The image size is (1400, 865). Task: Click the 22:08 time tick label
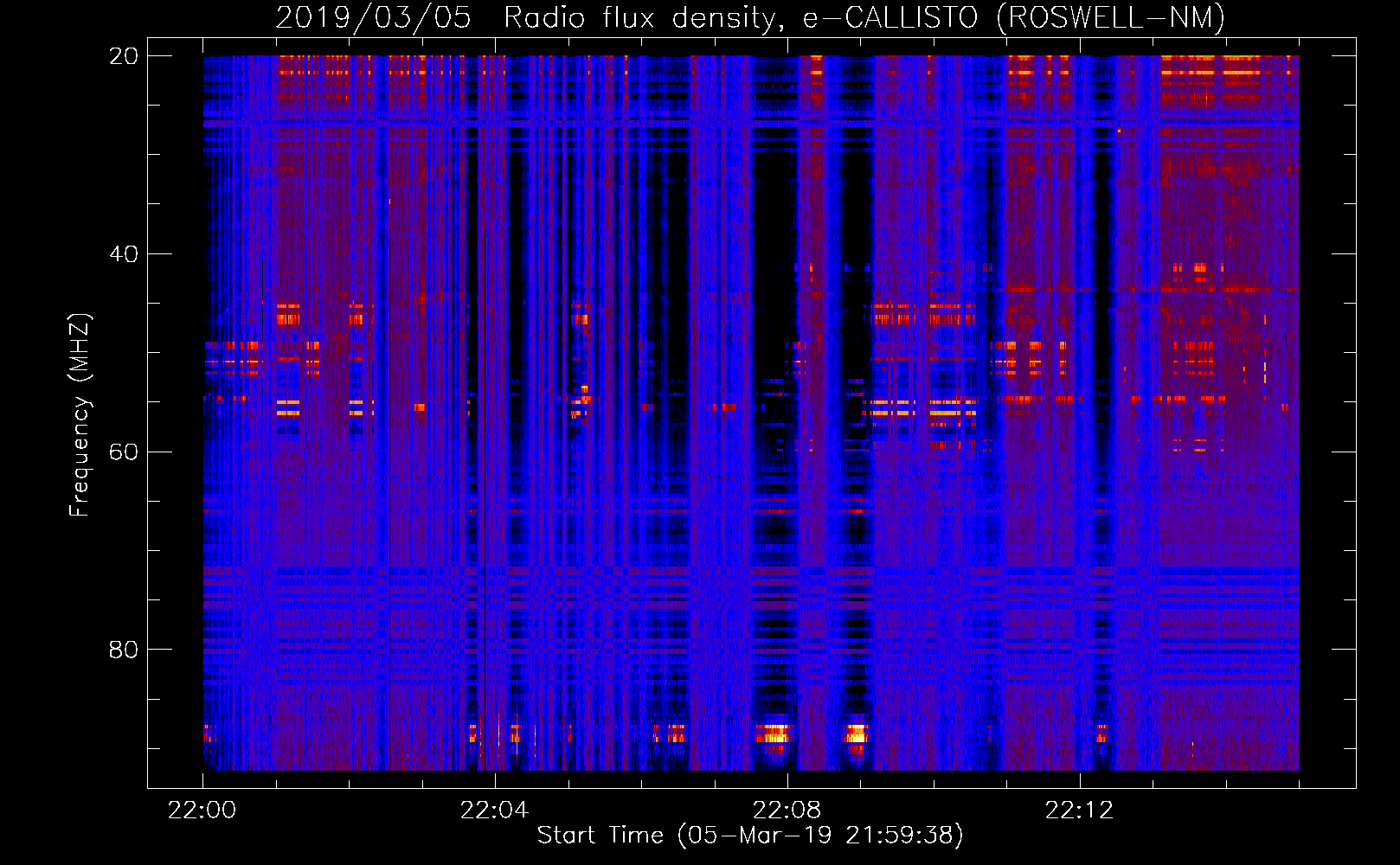(787, 811)
